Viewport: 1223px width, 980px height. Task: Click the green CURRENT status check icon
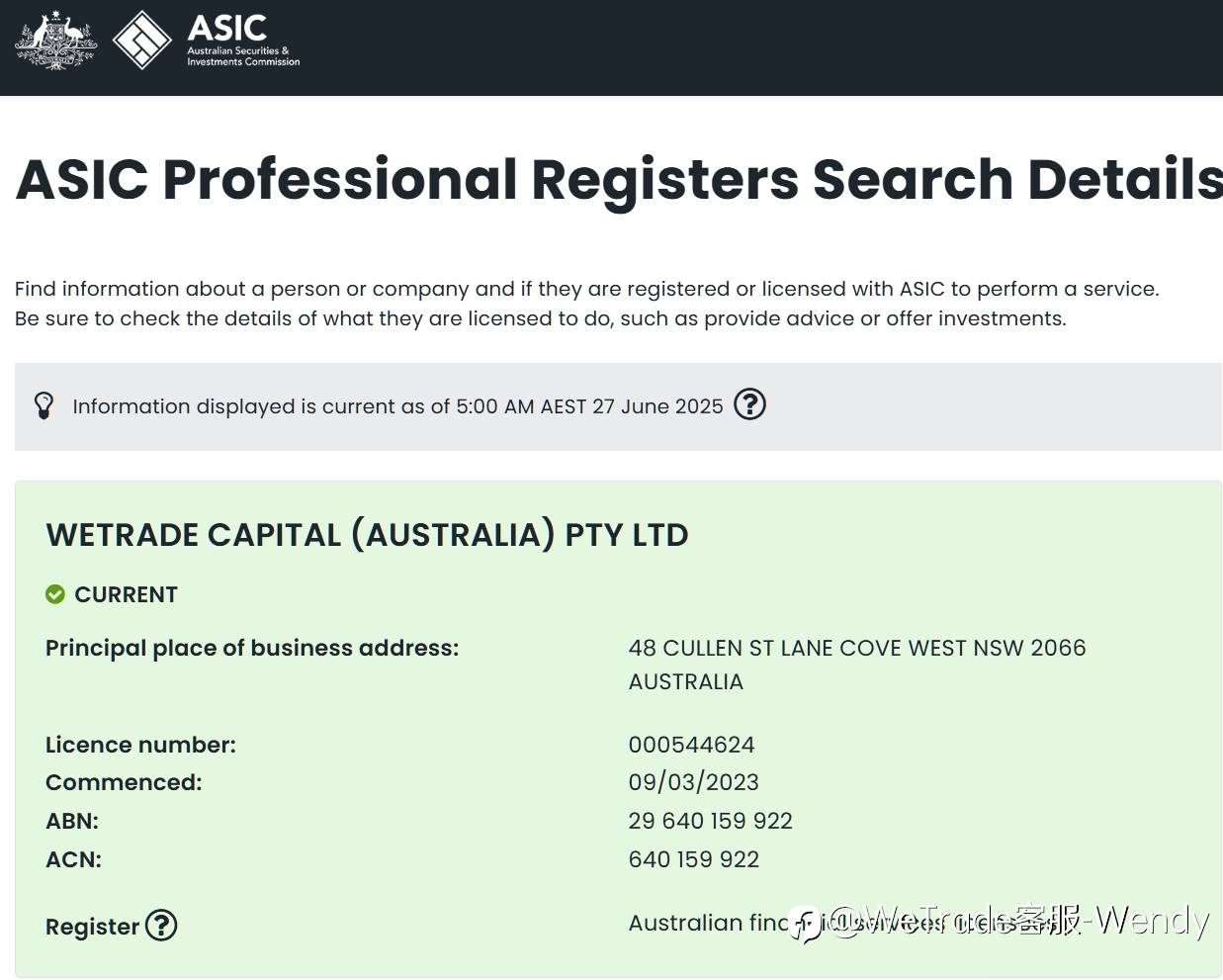pyautogui.click(x=55, y=594)
